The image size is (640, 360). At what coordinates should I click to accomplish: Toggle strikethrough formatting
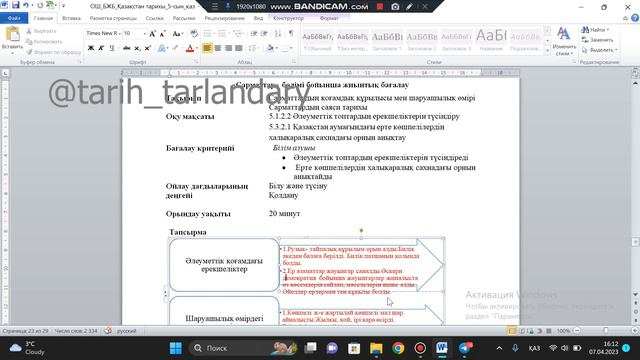coord(127,48)
